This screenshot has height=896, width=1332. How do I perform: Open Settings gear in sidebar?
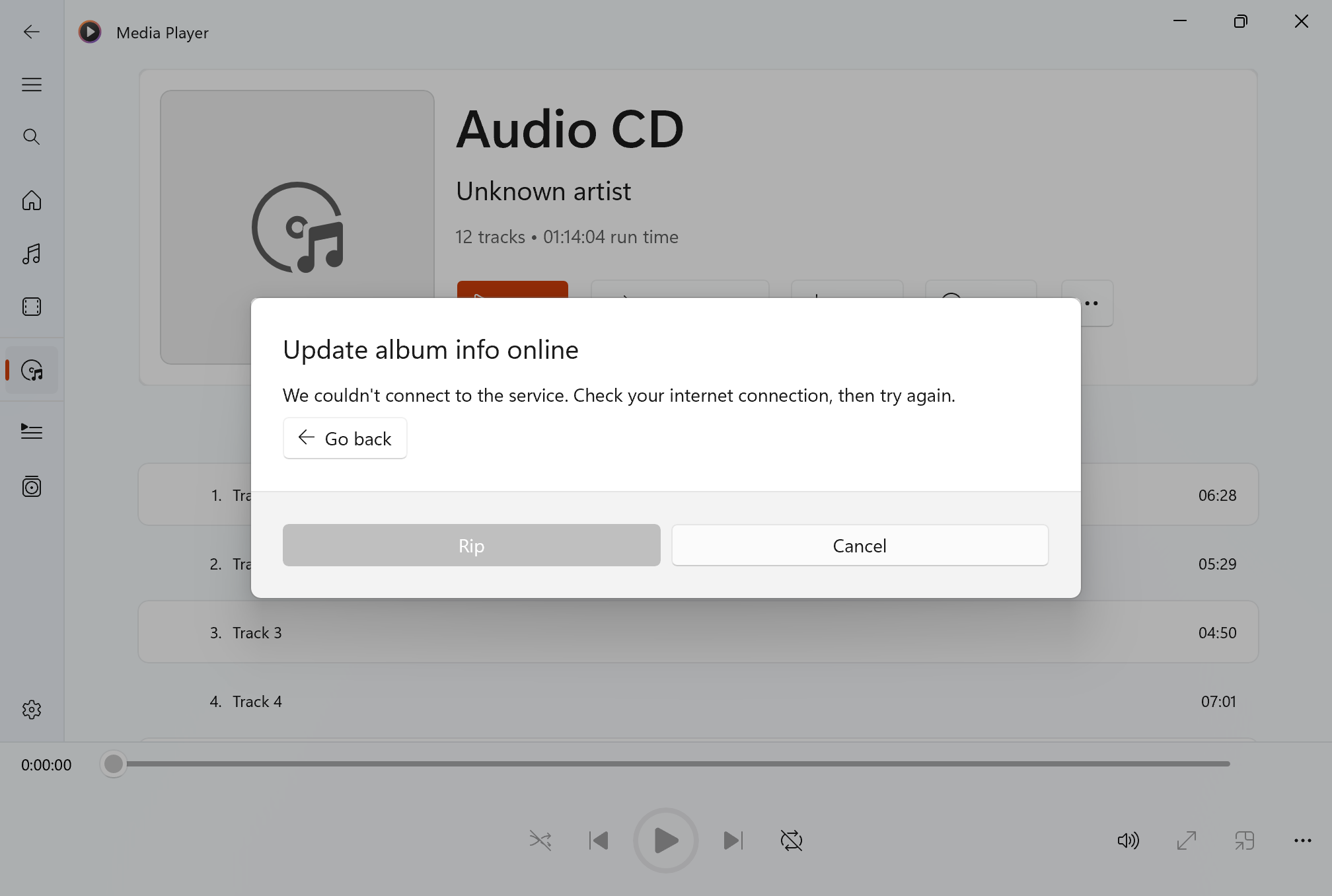coord(32,710)
